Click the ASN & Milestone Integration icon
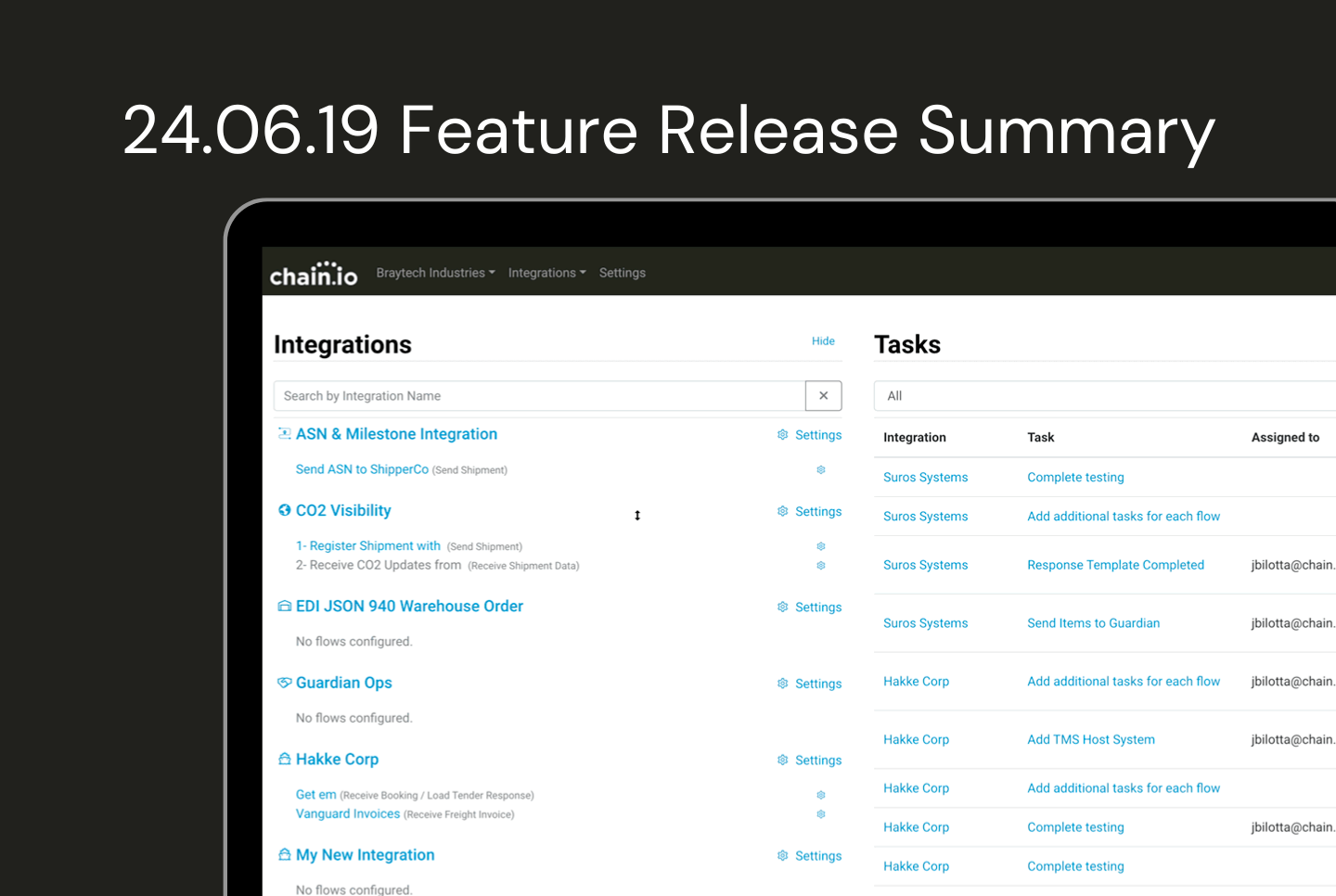 coord(285,433)
